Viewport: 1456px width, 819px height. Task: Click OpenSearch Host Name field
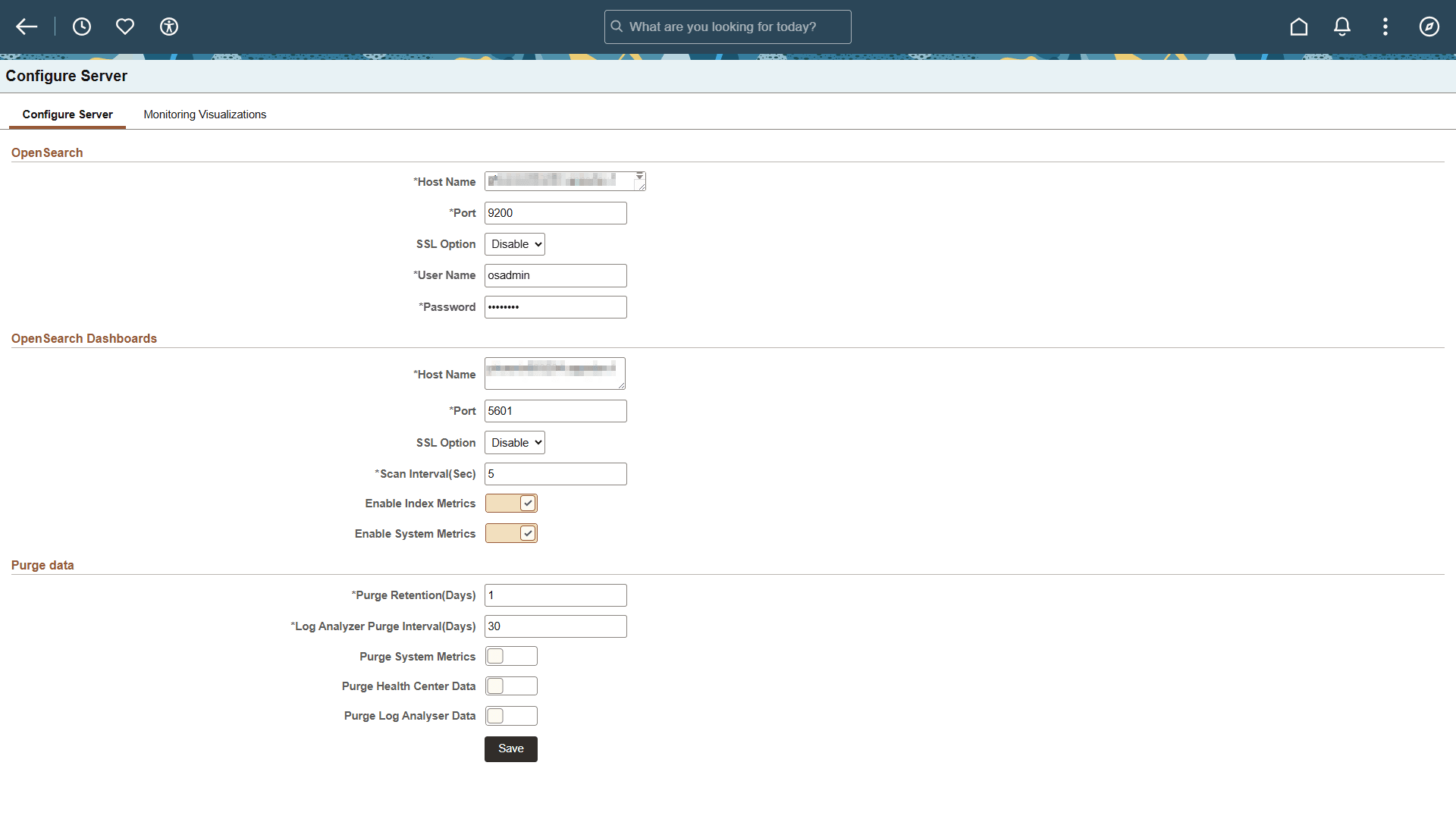[565, 181]
